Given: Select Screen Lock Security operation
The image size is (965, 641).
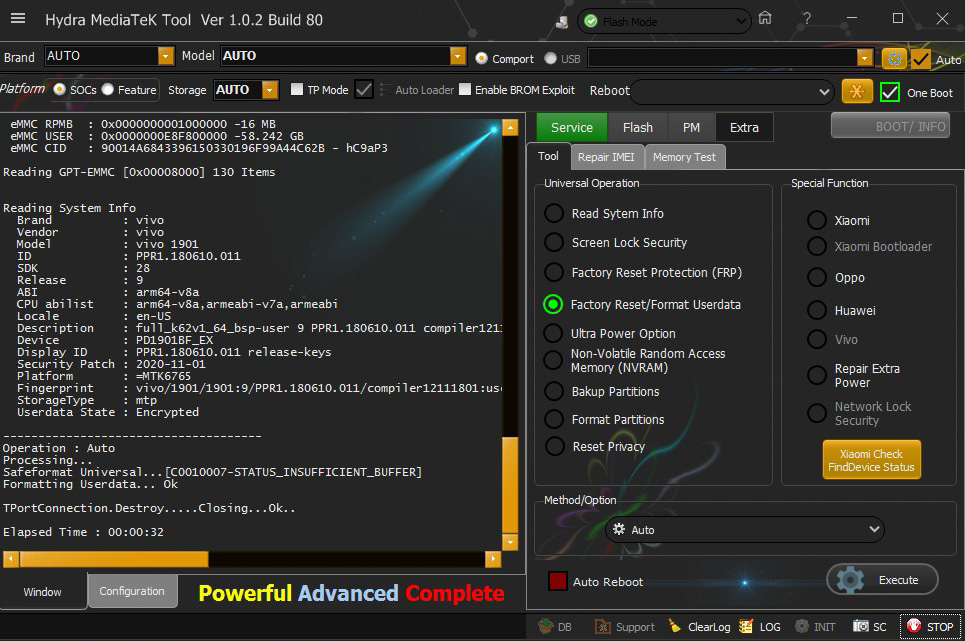Looking at the screenshot, I should click(x=554, y=242).
